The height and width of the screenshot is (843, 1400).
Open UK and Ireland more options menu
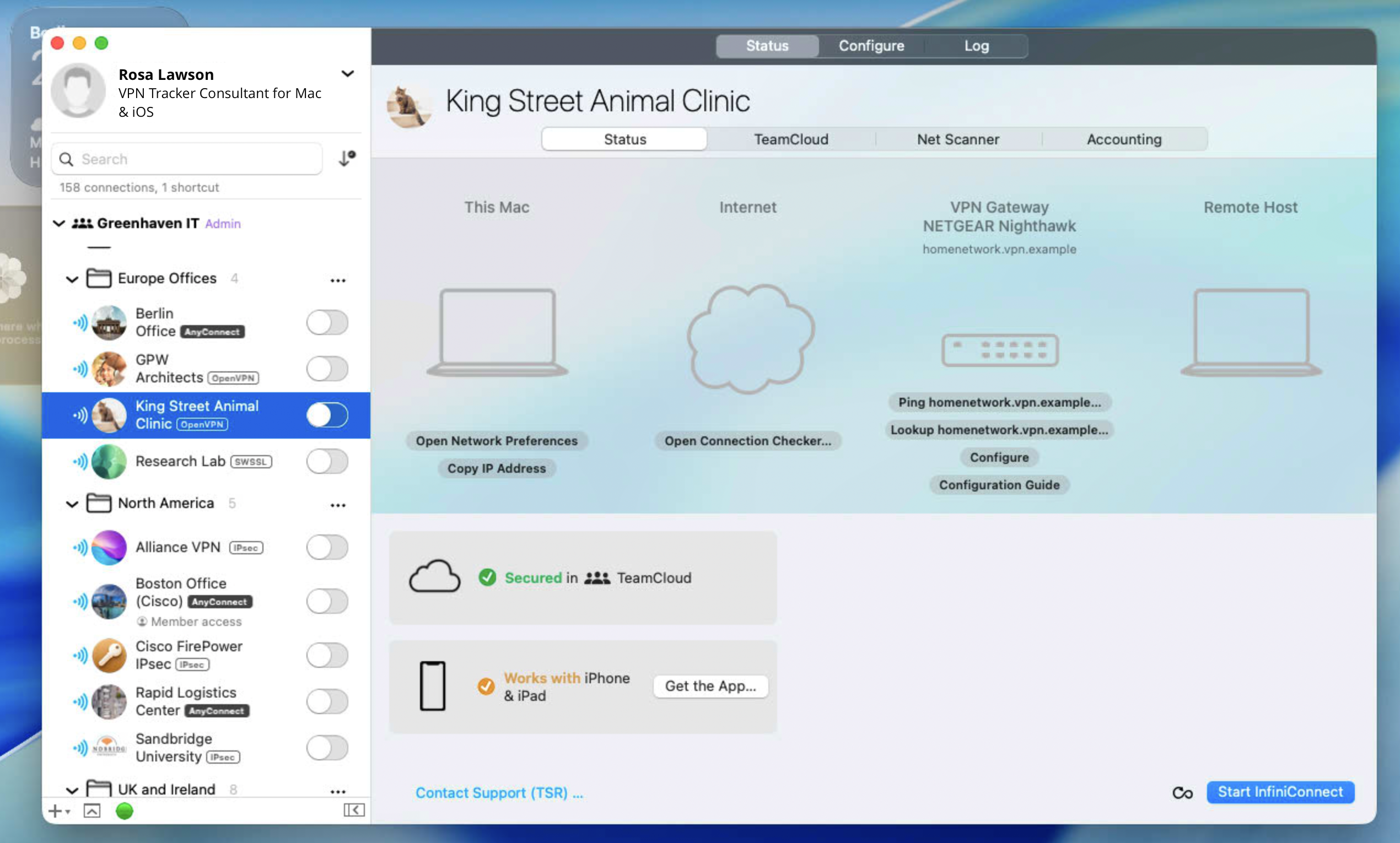click(x=338, y=791)
